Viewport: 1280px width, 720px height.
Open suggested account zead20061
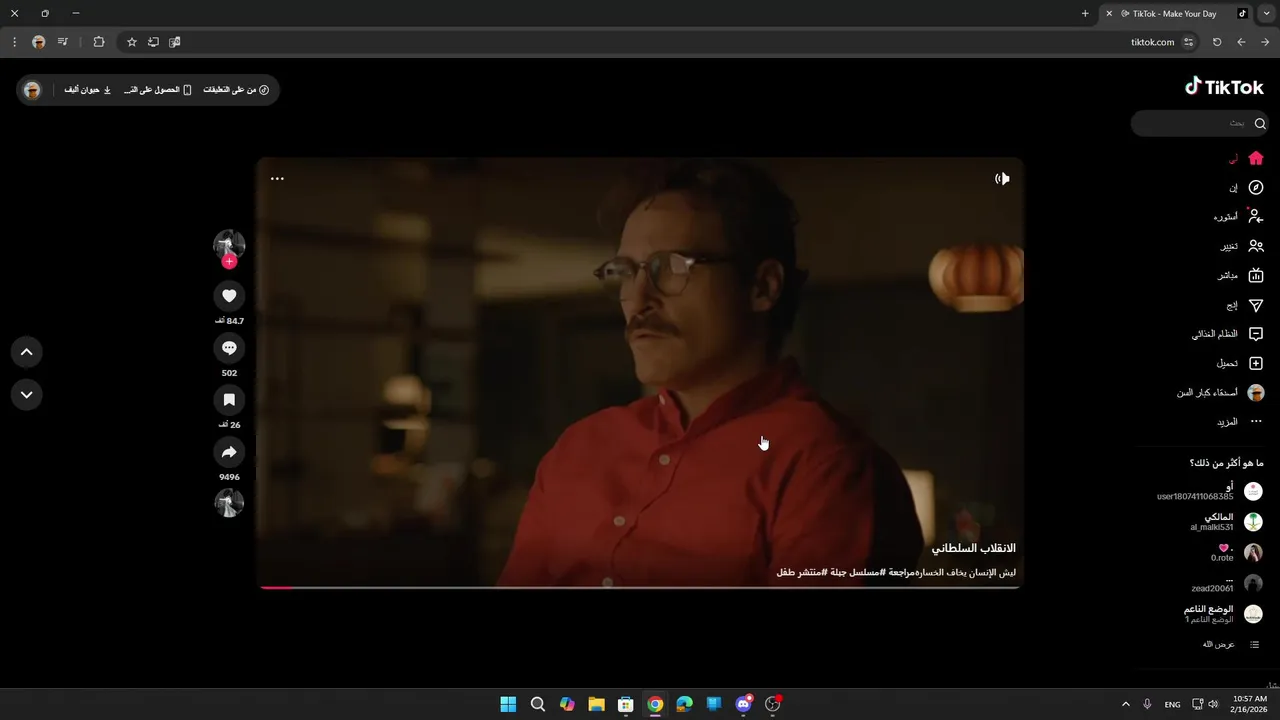coord(1227,583)
